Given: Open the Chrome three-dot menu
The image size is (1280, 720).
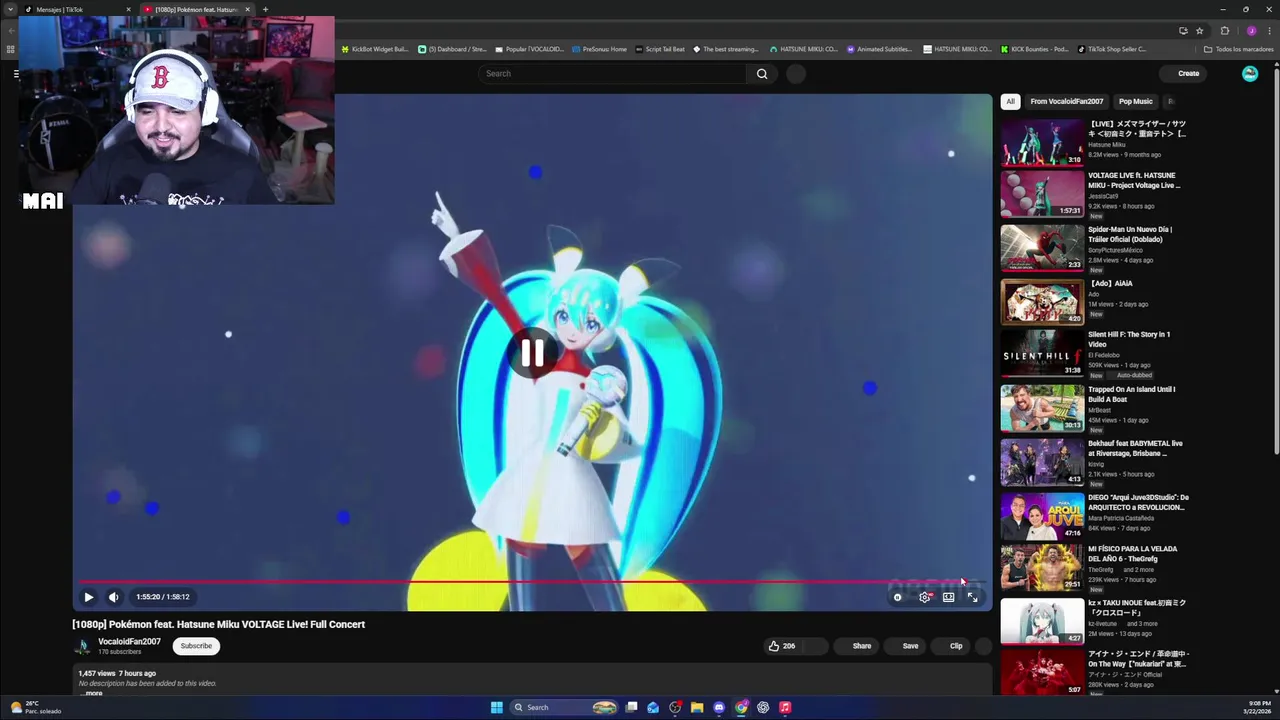Looking at the screenshot, I should [x=1269, y=30].
